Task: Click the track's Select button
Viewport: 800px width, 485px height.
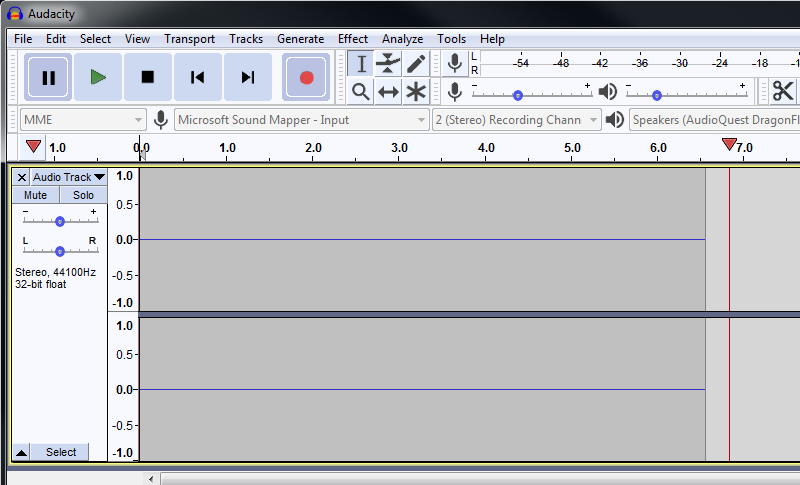Action: point(61,452)
